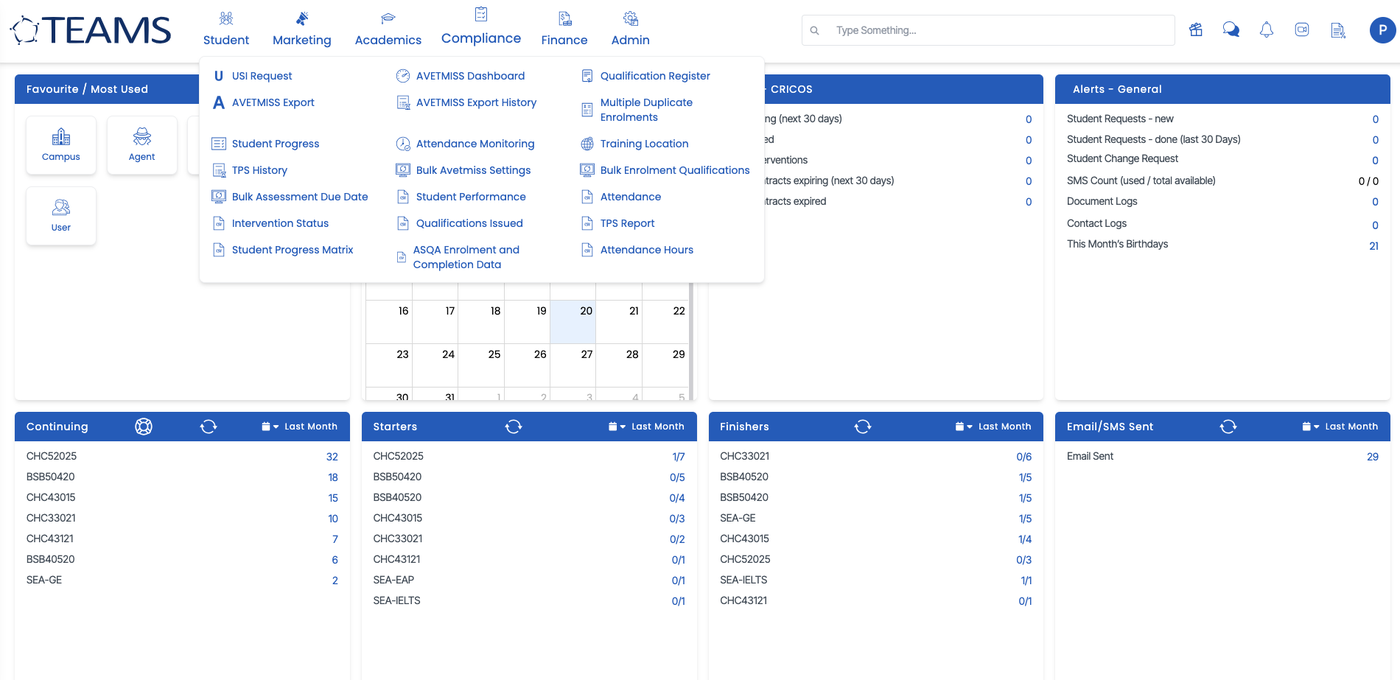Viewport: 1400px width, 680px height.
Task: Click the TPS History icon
Action: pyautogui.click(x=219, y=171)
